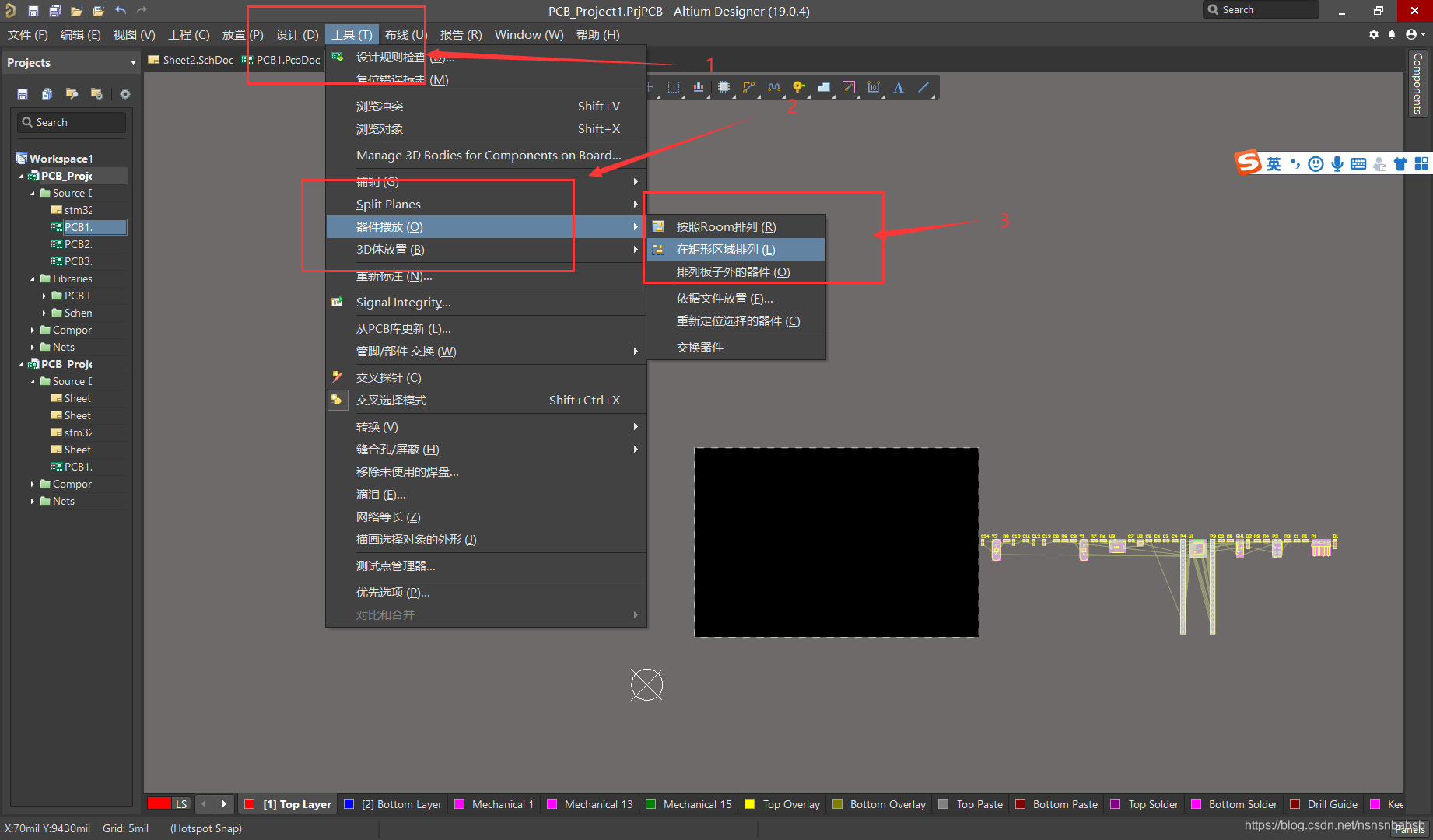Click the Save All icon in title bar
The width and height of the screenshot is (1433, 840).
pos(54,11)
